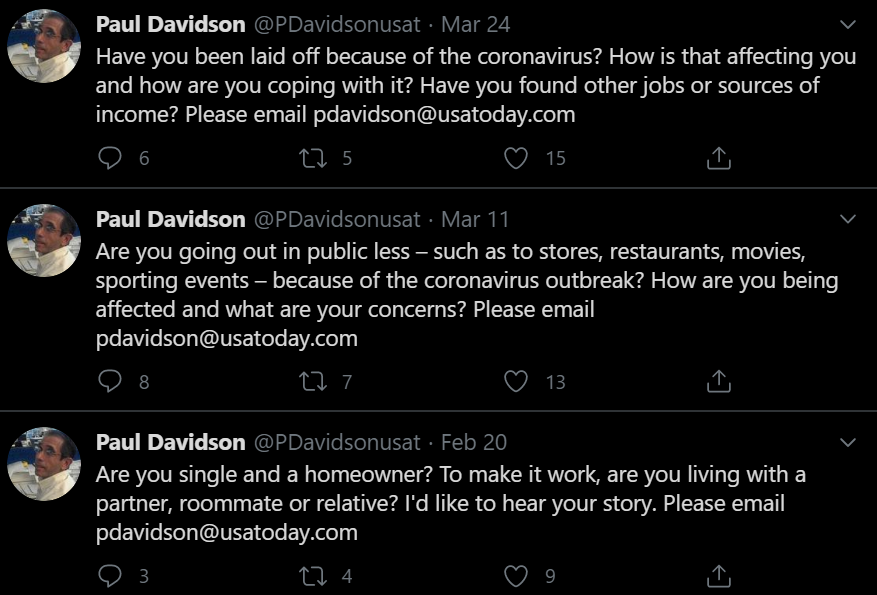Open the Feb 20 tweet date link
The height and width of the screenshot is (595, 877).
[x=474, y=442]
